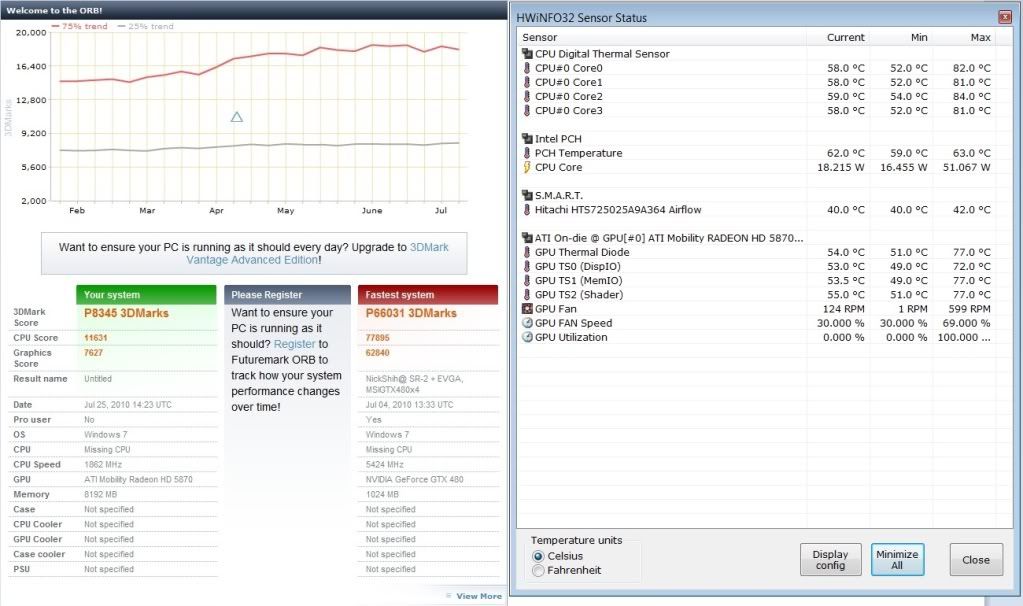Click fastest CPU score 77895
This screenshot has width=1023, height=606.
click(x=377, y=338)
